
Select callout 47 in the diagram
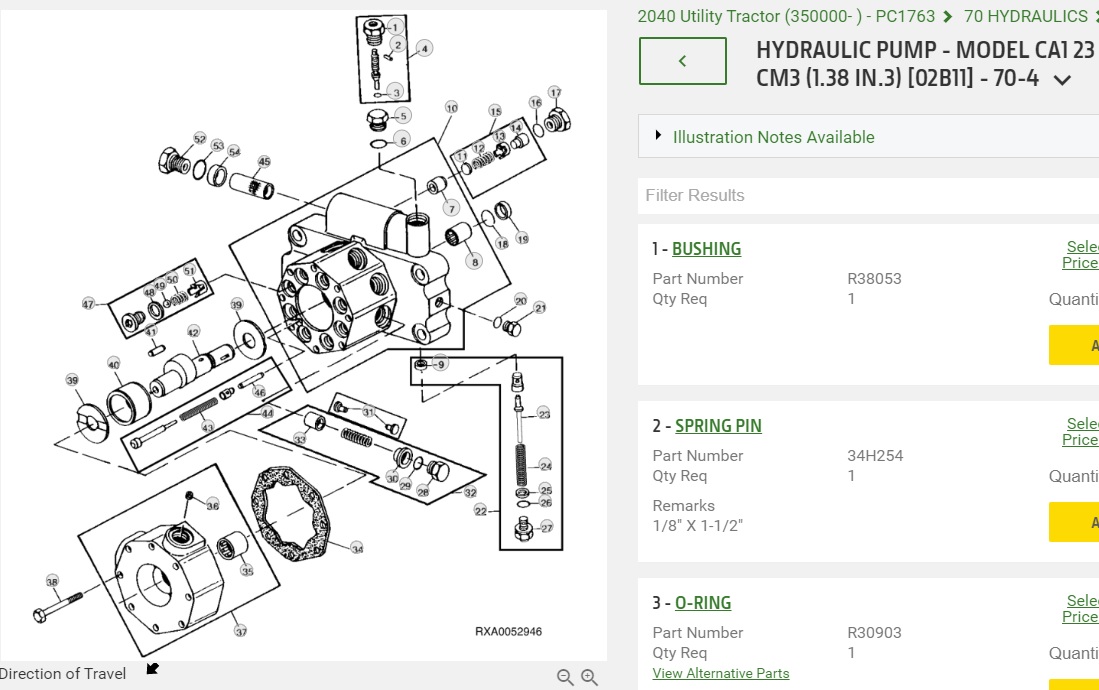tap(88, 304)
